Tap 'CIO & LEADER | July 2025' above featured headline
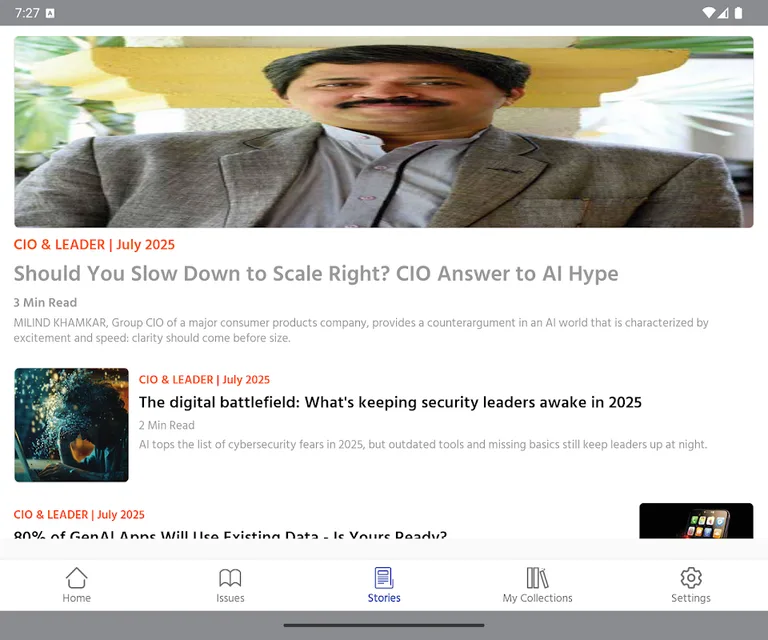Screen dimensions: 768x640 pyautogui.click(x=94, y=244)
